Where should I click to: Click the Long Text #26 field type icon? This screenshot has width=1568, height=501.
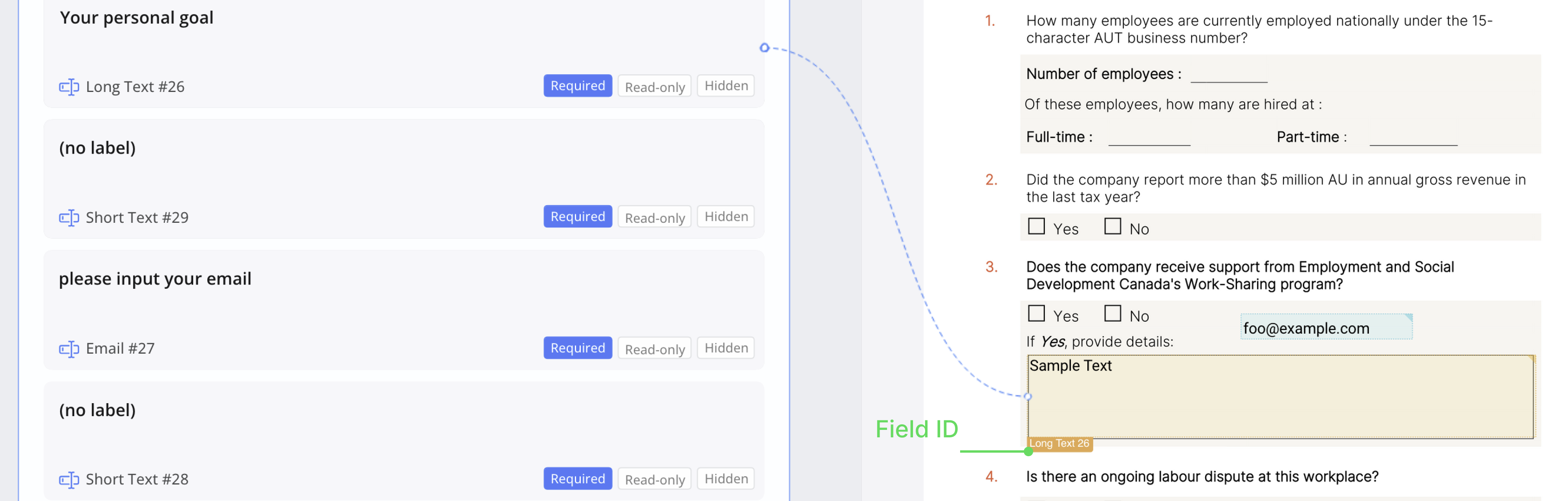click(x=69, y=87)
